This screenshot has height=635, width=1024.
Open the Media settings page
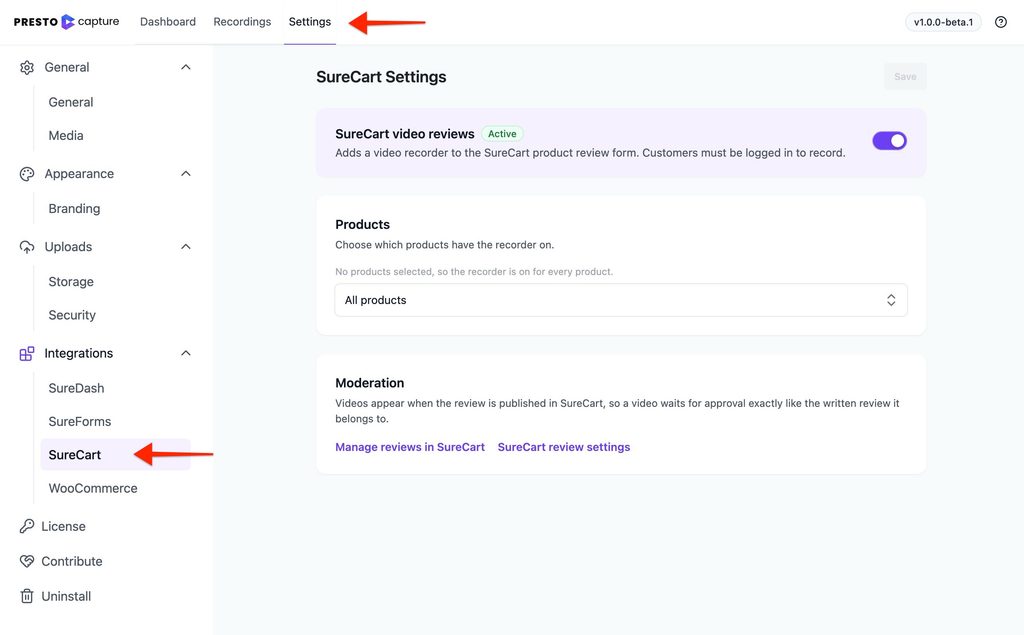click(66, 135)
